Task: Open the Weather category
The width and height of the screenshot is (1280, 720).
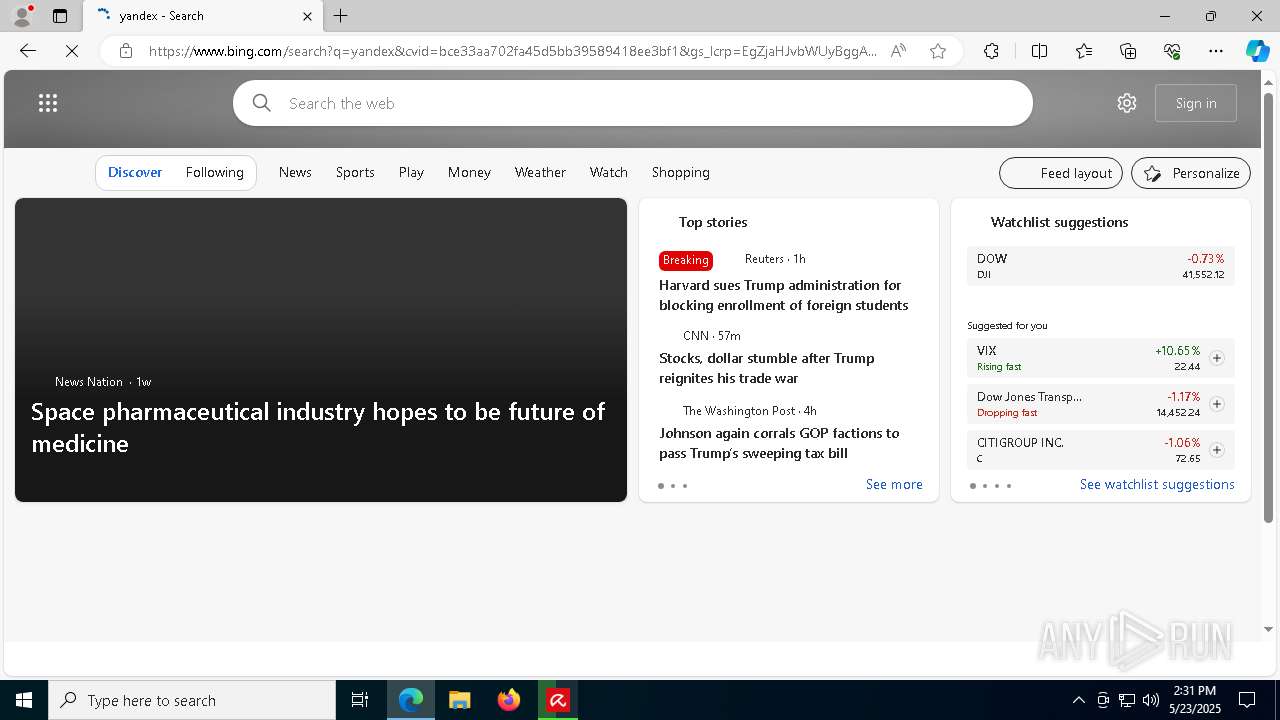Action: [540, 172]
